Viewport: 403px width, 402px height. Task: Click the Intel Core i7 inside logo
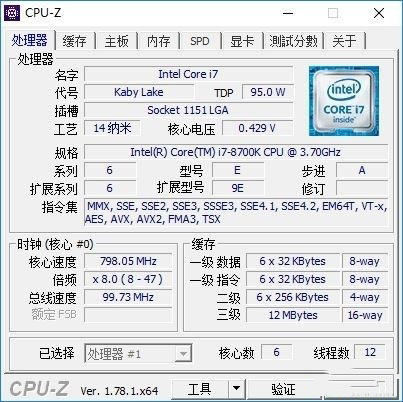coord(344,101)
